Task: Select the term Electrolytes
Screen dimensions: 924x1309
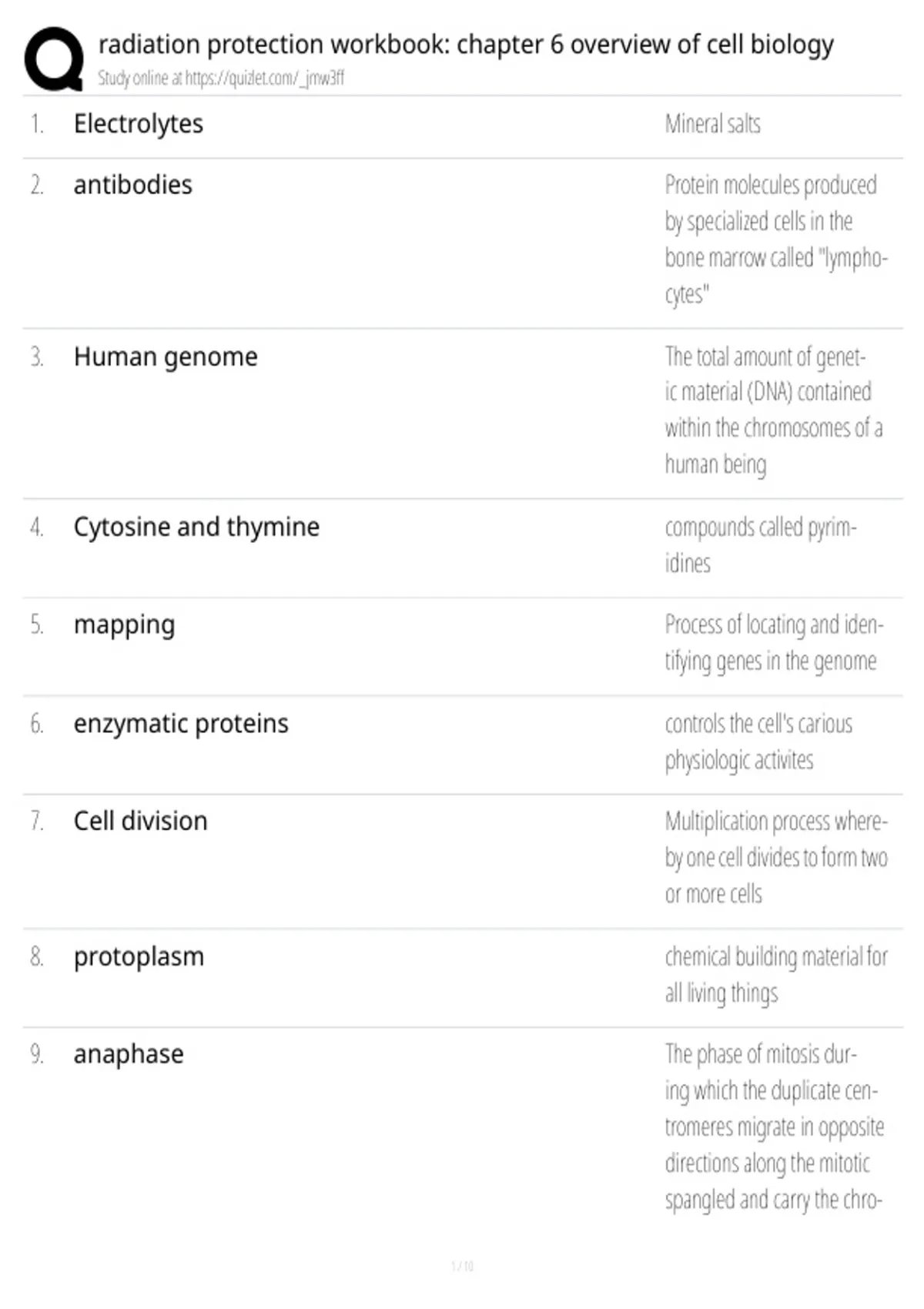Action: tap(139, 123)
